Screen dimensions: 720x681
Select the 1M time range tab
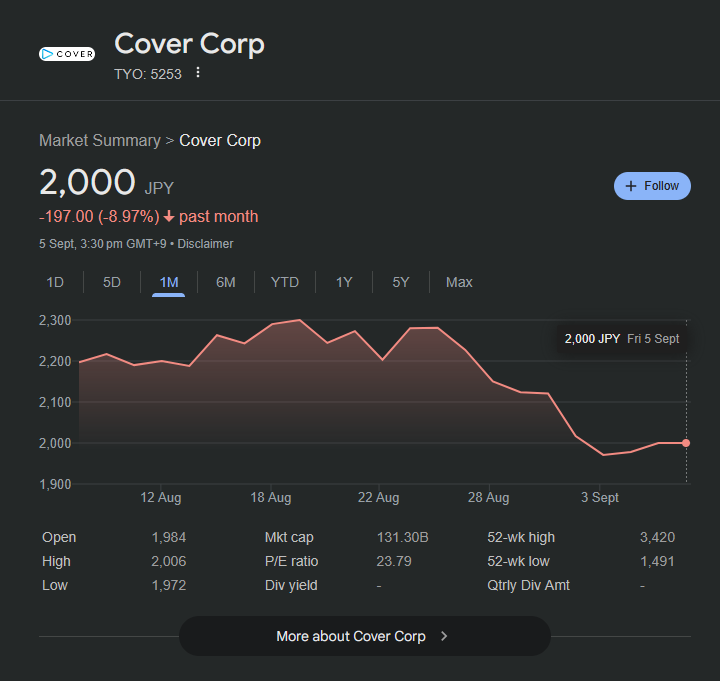click(169, 282)
